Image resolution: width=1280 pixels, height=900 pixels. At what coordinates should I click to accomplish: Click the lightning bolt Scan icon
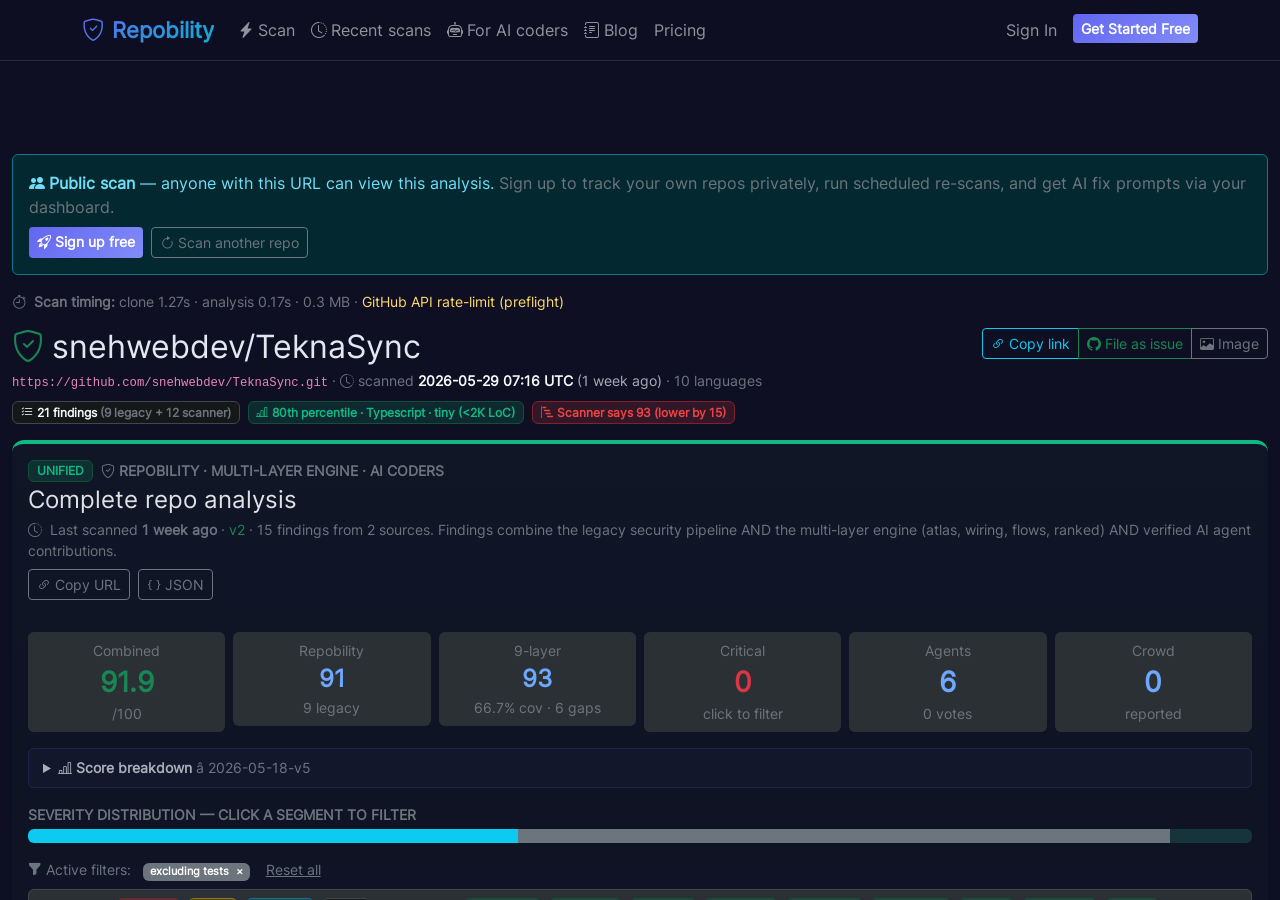[x=246, y=30]
